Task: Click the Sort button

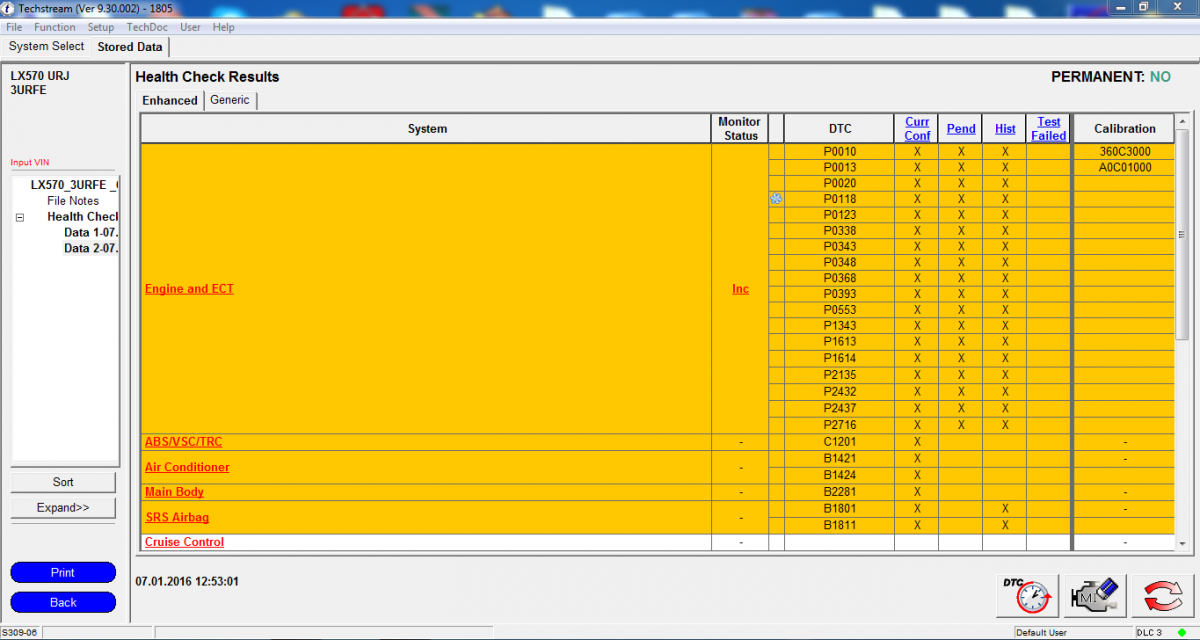Action: tap(63, 482)
